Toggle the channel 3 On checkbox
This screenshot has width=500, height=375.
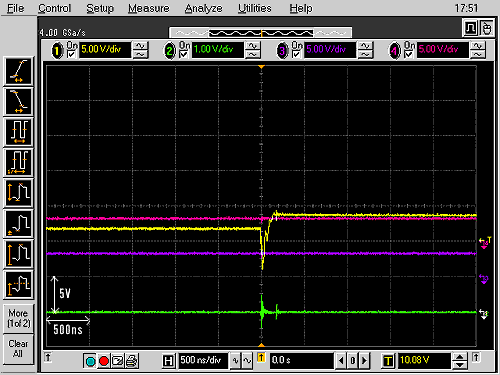tap(296, 54)
